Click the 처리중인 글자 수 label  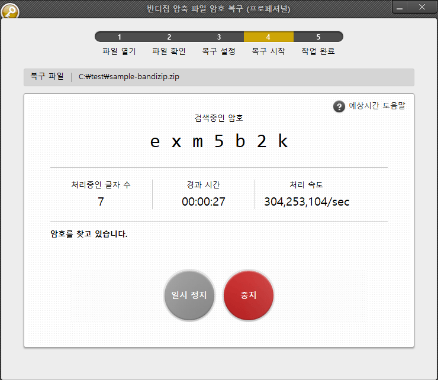coord(101,185)
